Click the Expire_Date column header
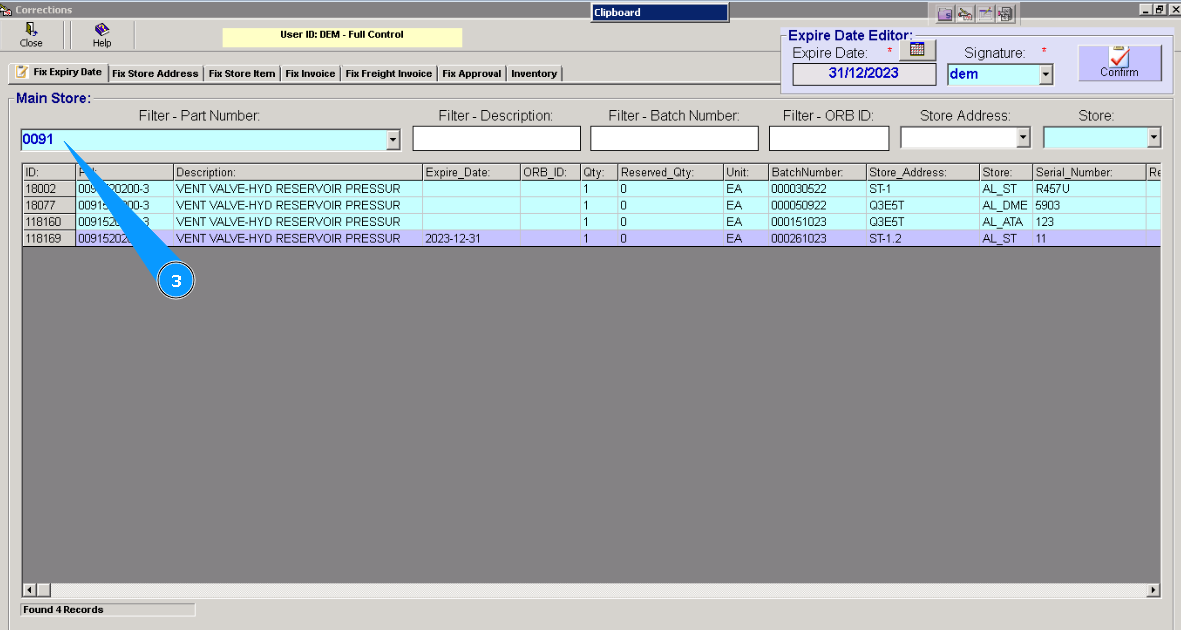Viewport: 1181px width, 633px height. pos(471,173)
